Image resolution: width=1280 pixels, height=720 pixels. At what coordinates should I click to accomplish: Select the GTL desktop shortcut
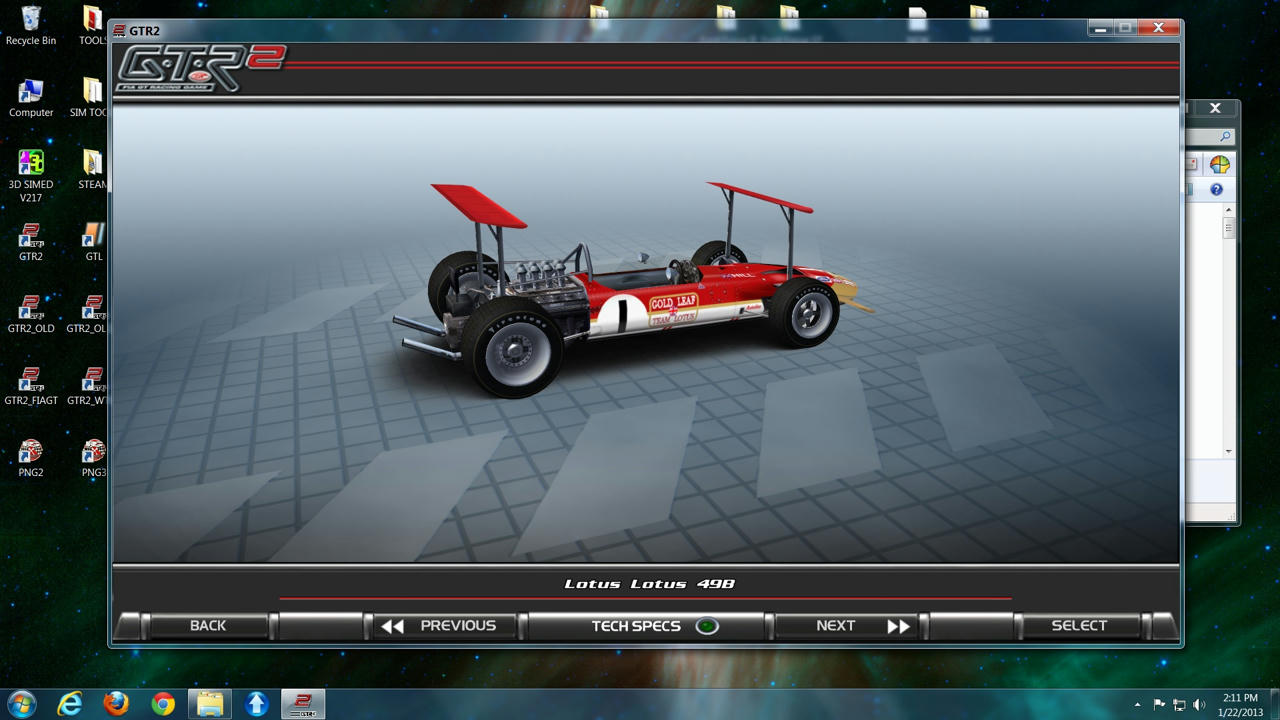(93, 242)
